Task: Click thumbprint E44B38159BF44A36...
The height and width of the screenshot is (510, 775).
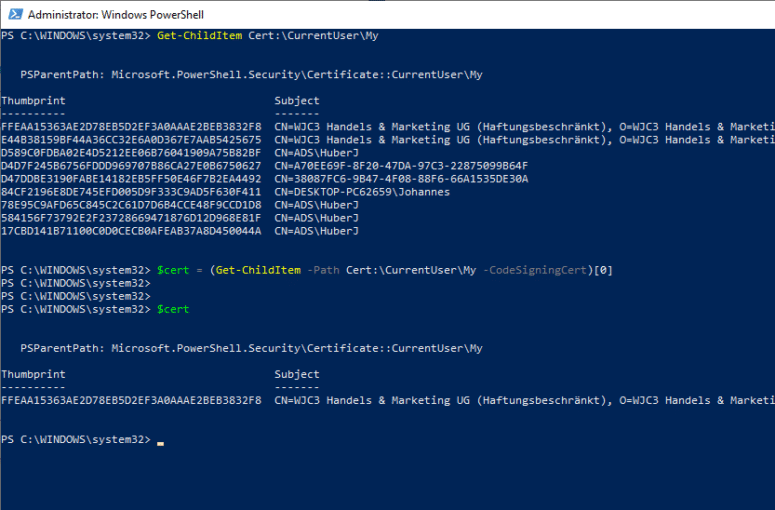Action: pos(131,140)
